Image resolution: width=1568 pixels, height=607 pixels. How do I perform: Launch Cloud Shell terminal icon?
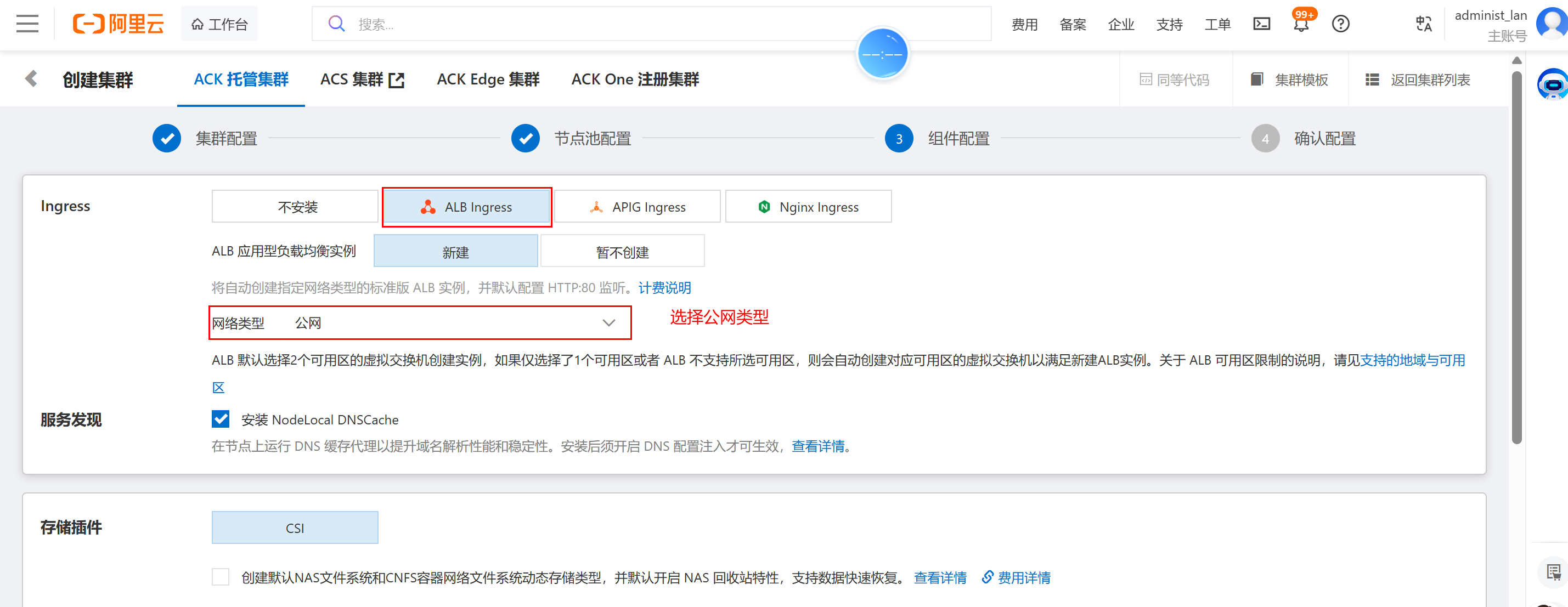pyautogui.click(x=1262, y=24)
